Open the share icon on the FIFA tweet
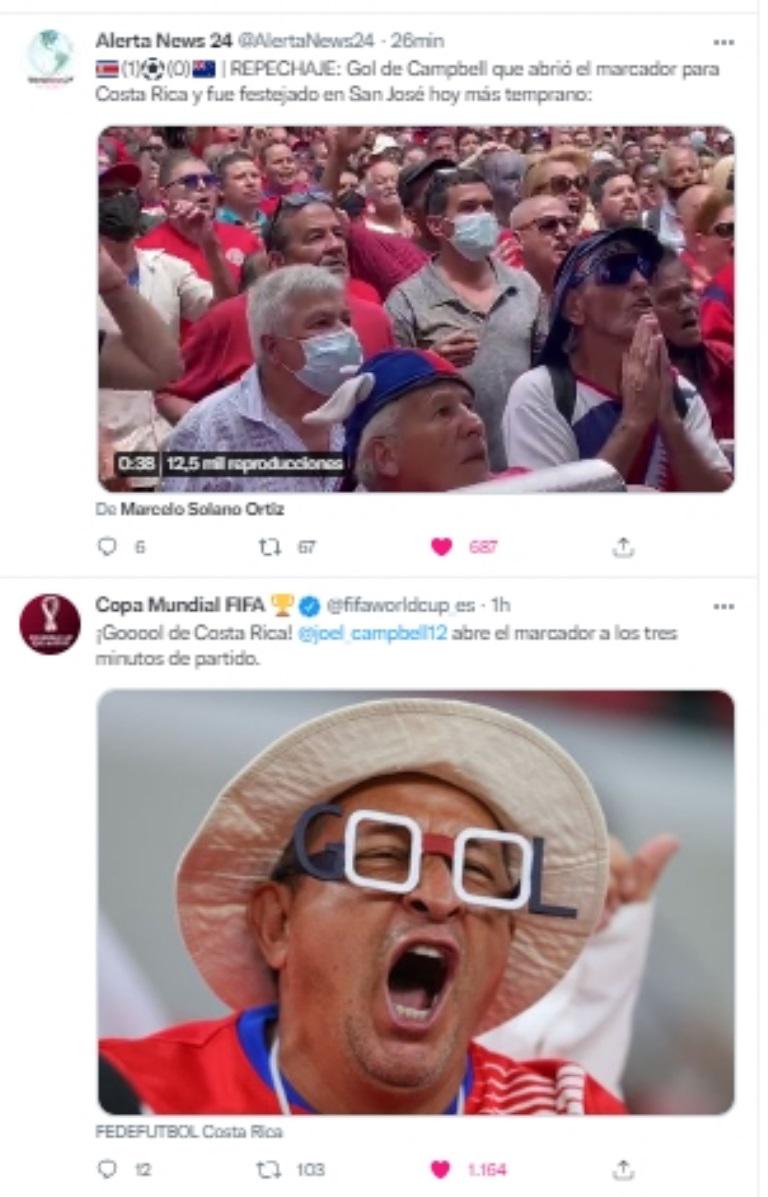 [624, 1166]
